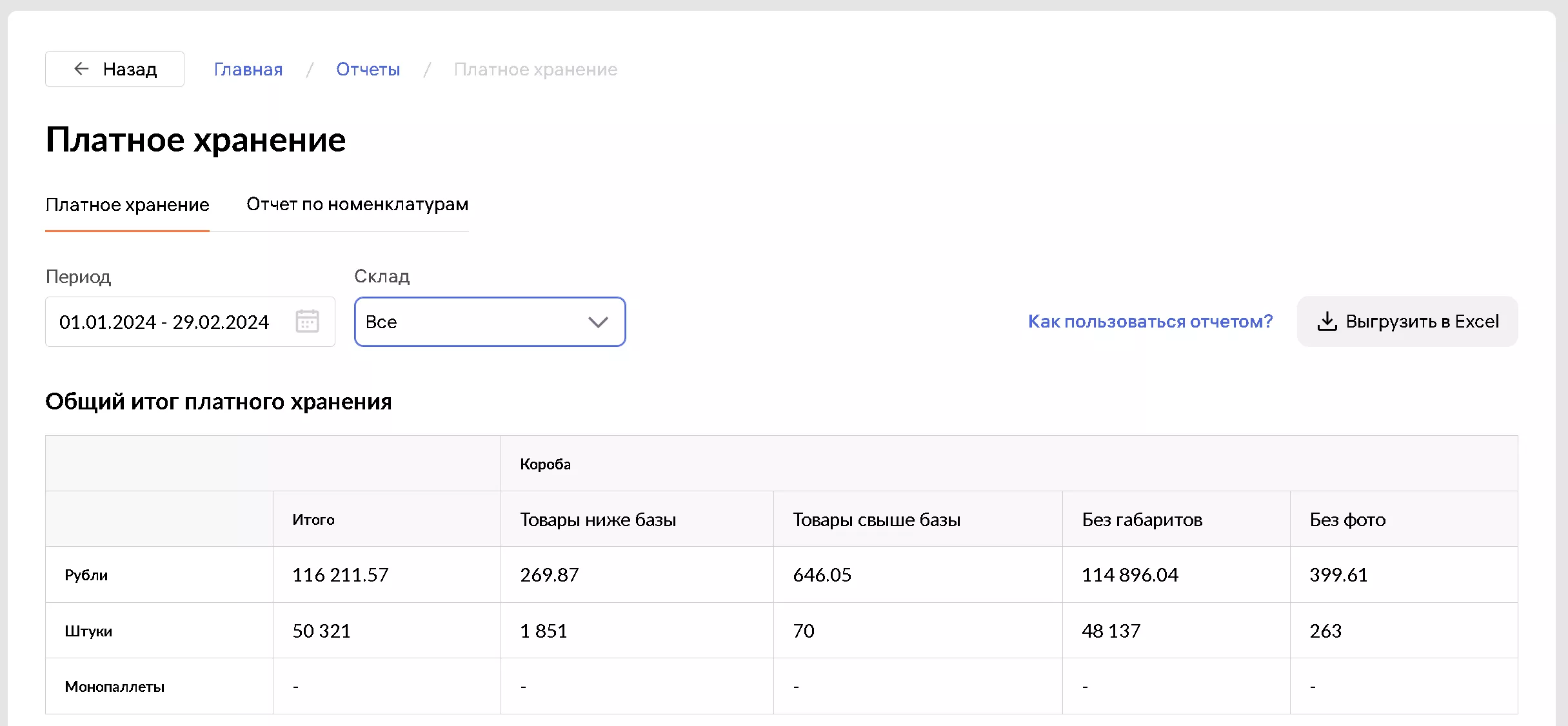Click the Без фото value 399.61
This screenshot has height=726, width=1568.
[x=1338, y=574]
